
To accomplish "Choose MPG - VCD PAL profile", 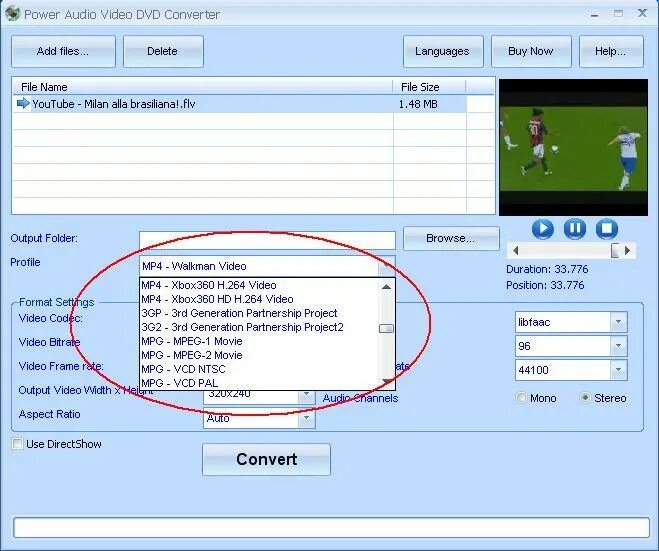I will pos(259,383).
